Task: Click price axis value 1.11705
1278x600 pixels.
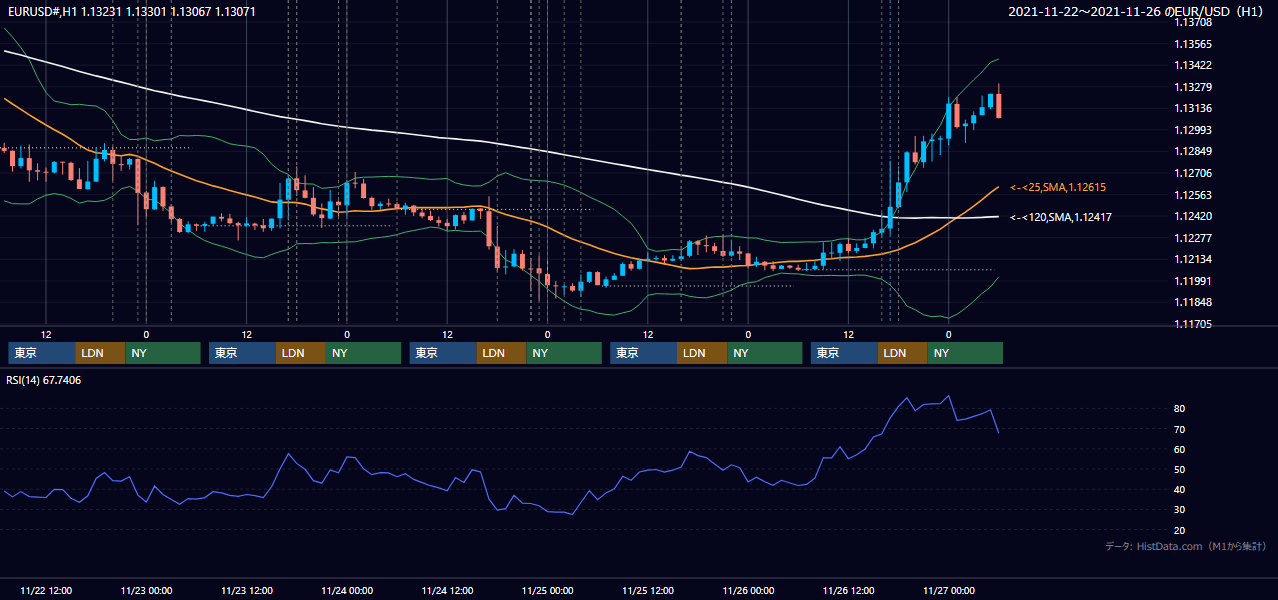Action: 1194,324
